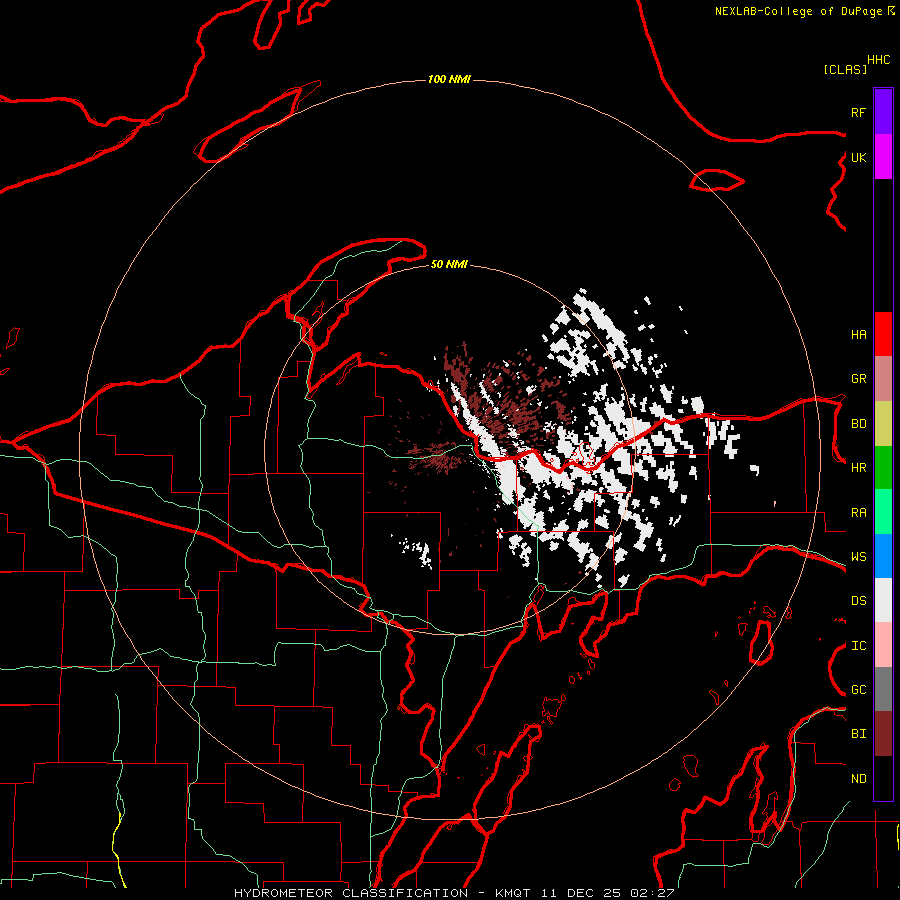
Task: Click the UK legend label
Action: click(858, 157)
